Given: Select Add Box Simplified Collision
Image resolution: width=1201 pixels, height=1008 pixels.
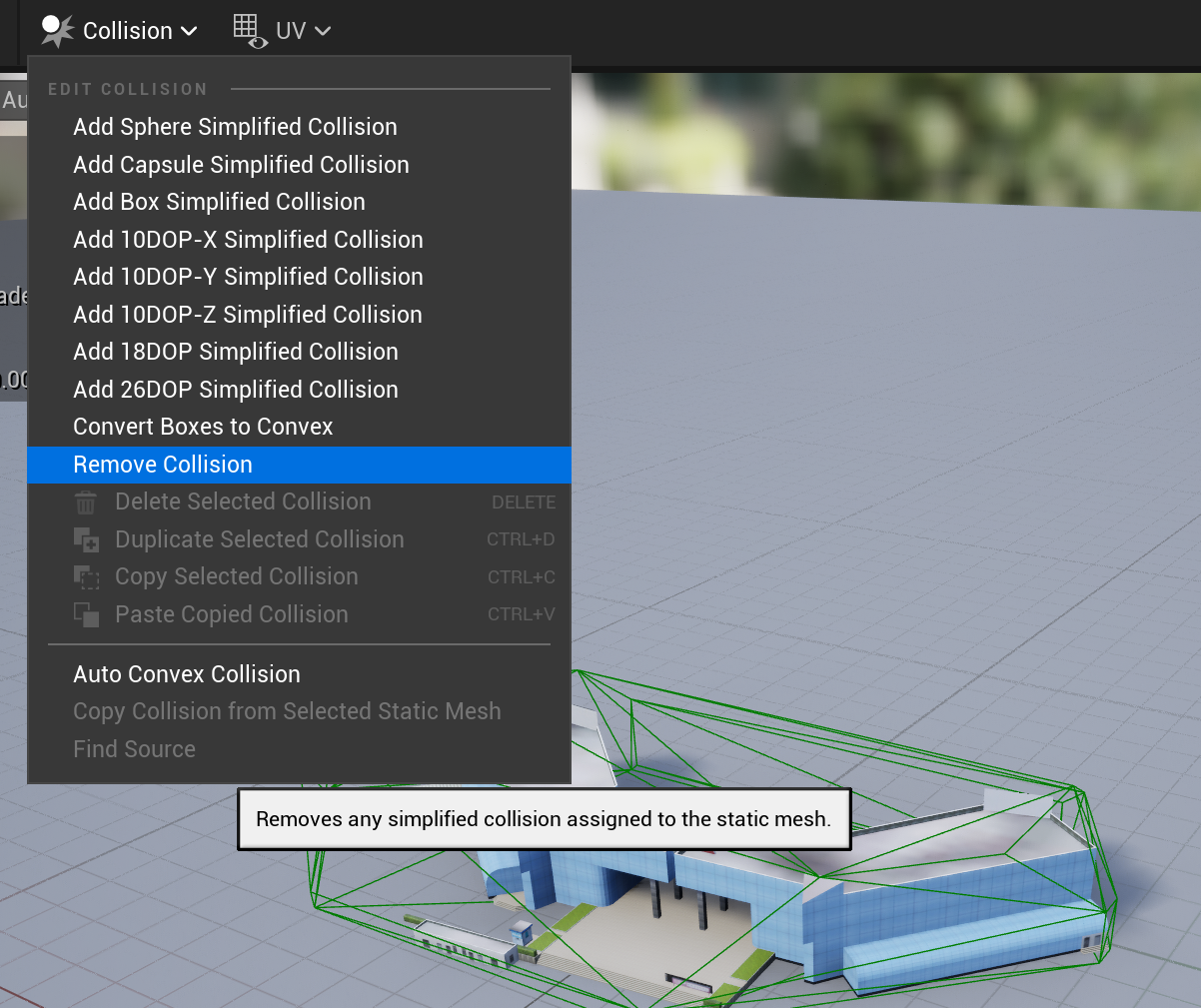Looking at the screenshot, I should pos(219,201).
